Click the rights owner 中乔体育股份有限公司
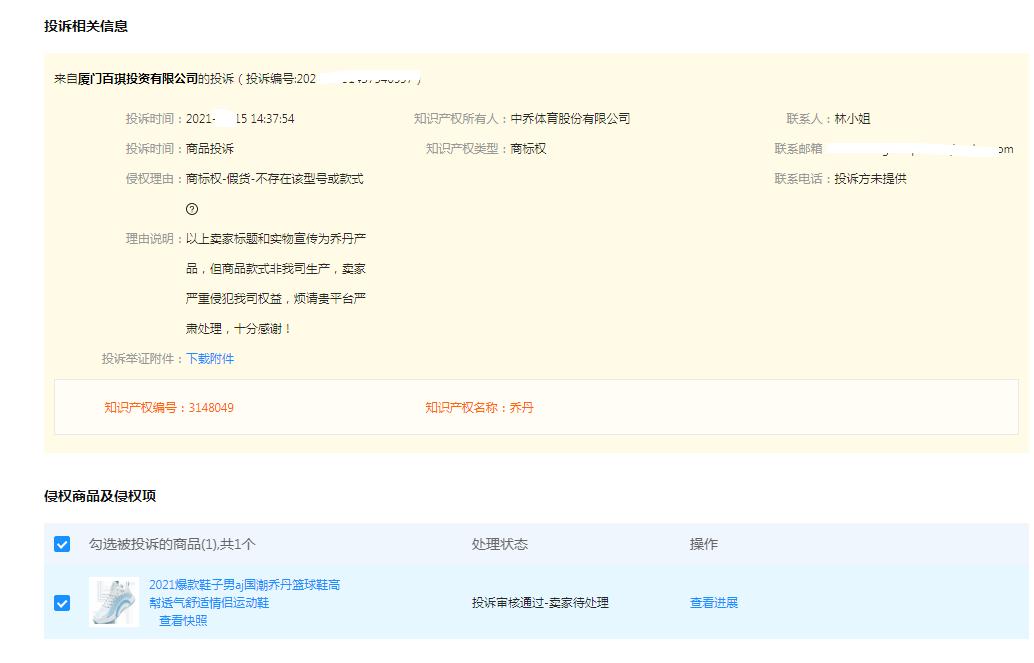This screenshot has height=663, width=1034. tap(570, 119)
